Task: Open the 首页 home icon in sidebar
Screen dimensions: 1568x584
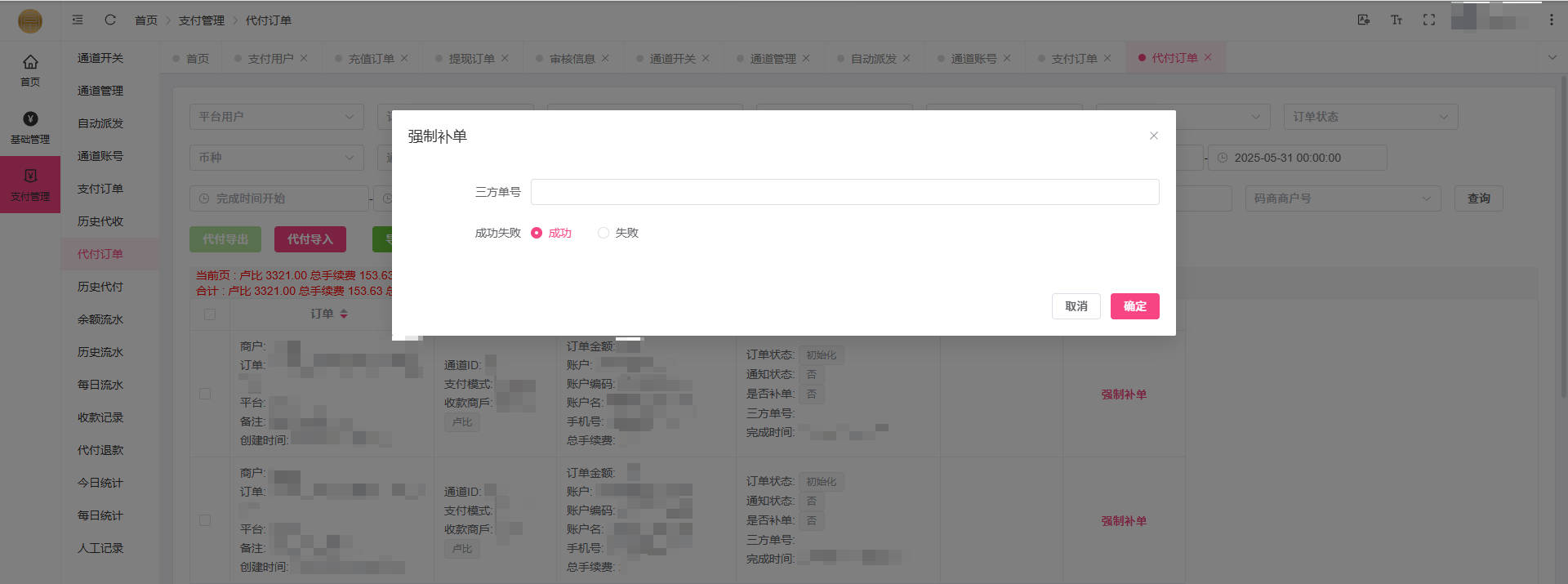Action: tap(30, 69)
